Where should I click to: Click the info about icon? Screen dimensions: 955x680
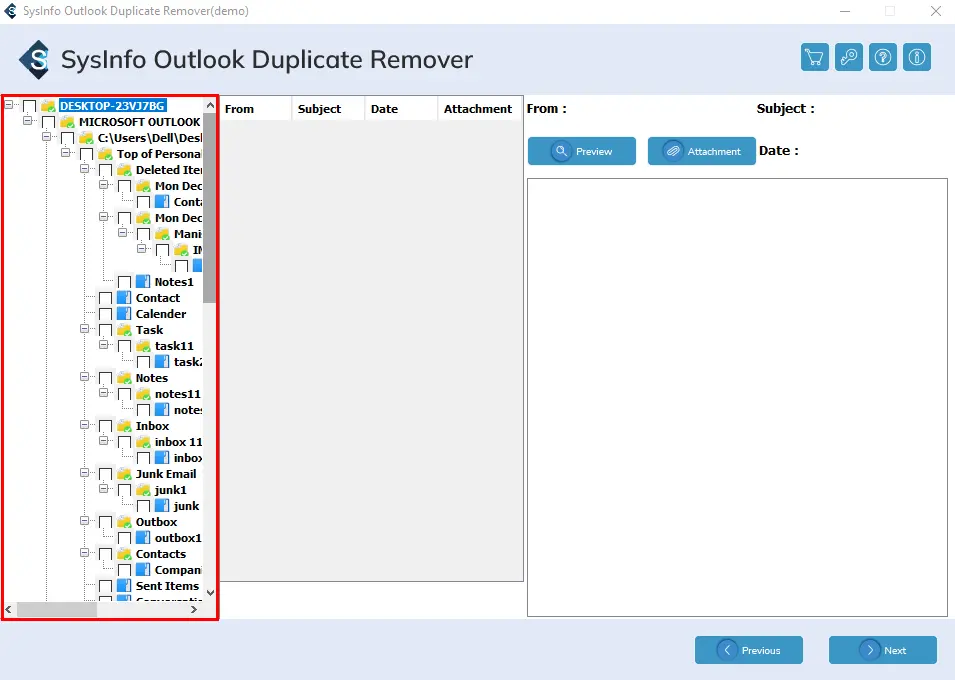tap(917, 58)
